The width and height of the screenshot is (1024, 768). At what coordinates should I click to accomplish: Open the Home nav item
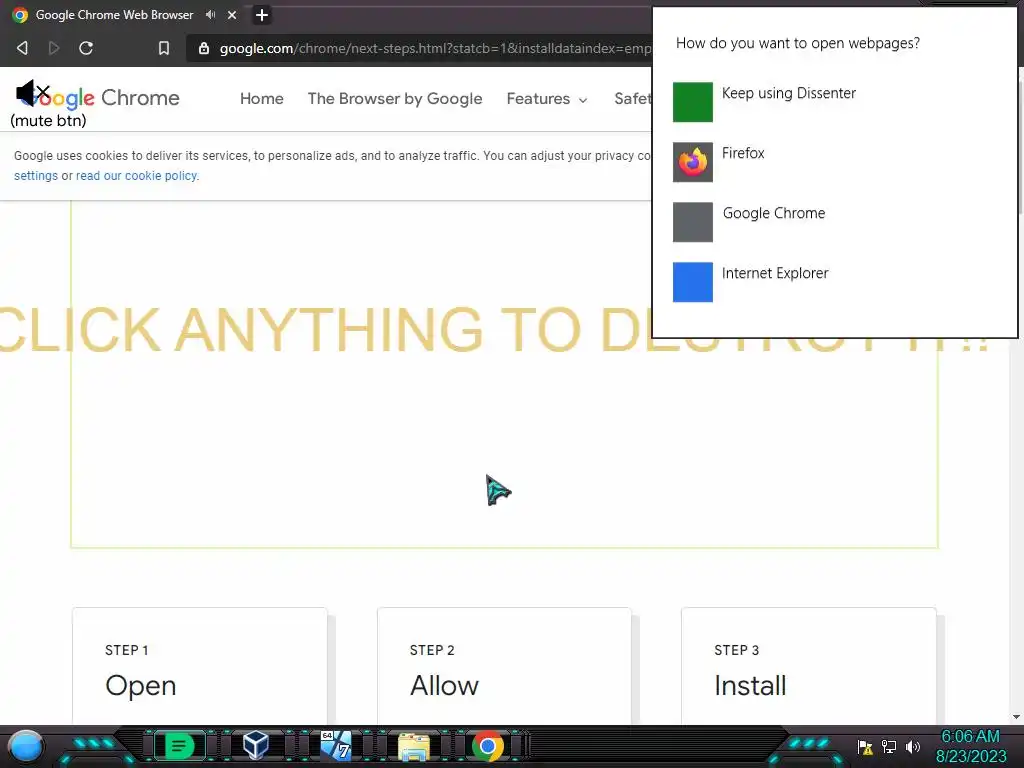(262, 99)
